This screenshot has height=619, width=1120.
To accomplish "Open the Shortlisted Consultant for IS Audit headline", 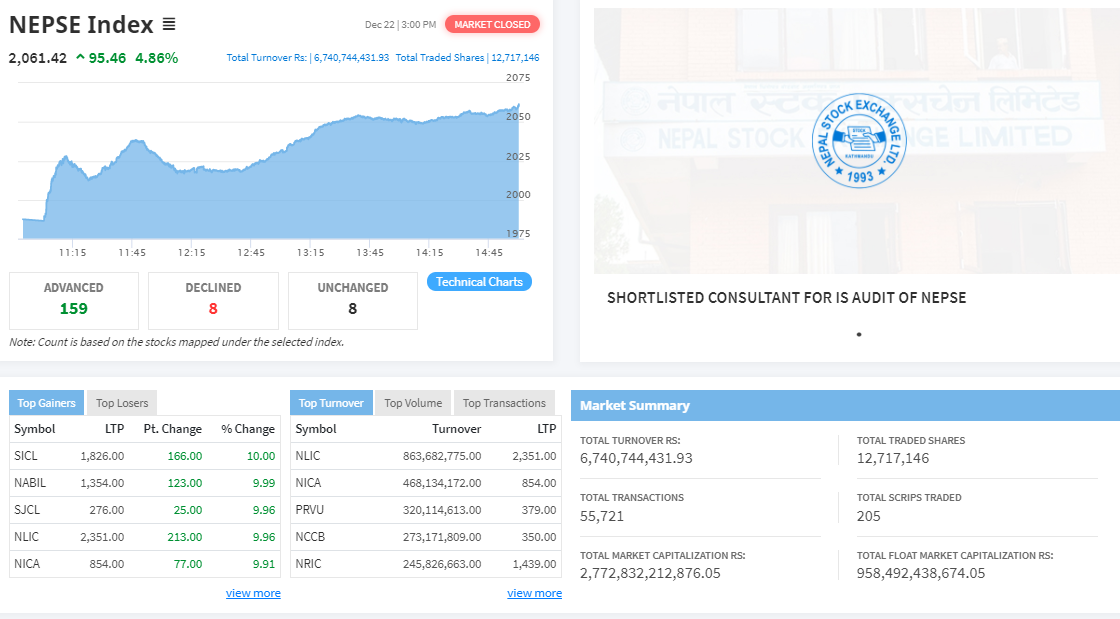I will pyautogui.click(x=786, y=298).
